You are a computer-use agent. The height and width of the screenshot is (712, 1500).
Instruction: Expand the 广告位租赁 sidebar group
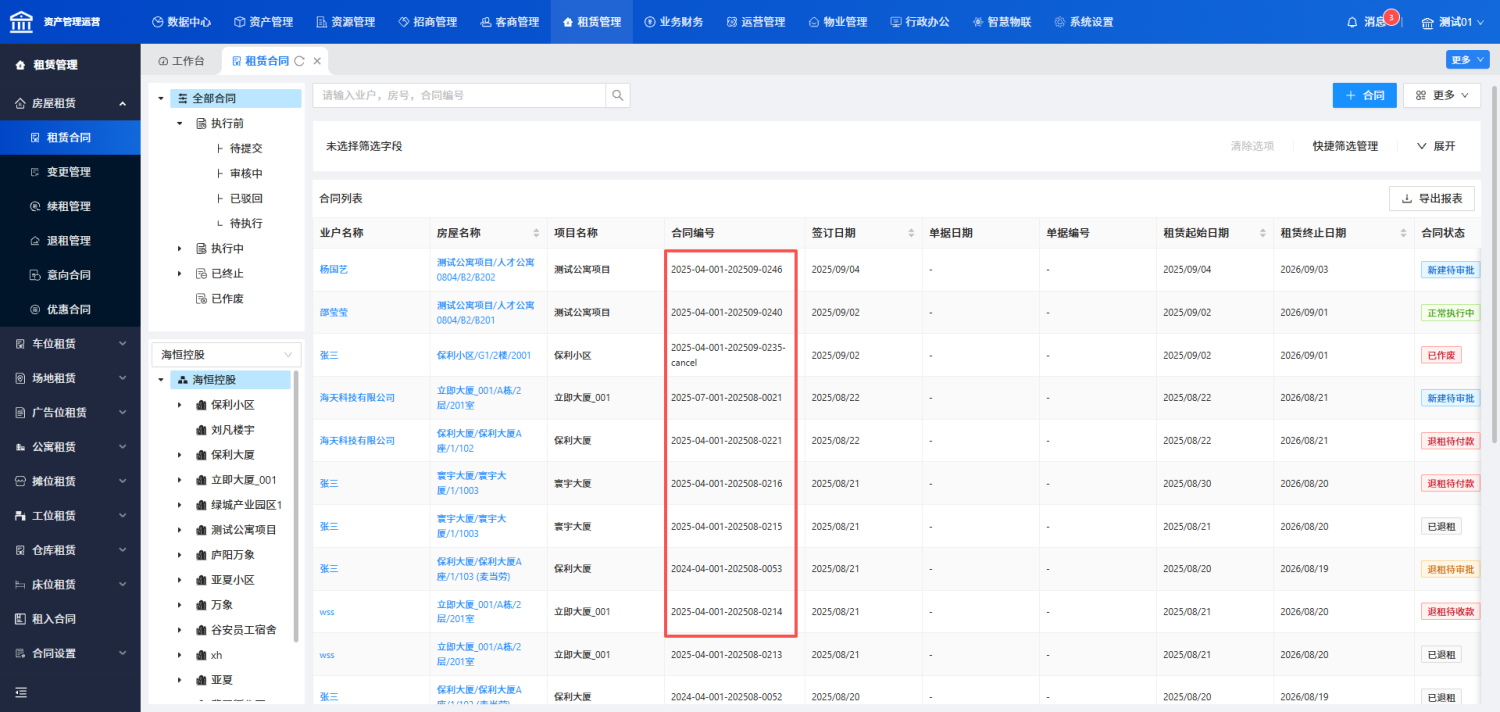coord(70,412)
